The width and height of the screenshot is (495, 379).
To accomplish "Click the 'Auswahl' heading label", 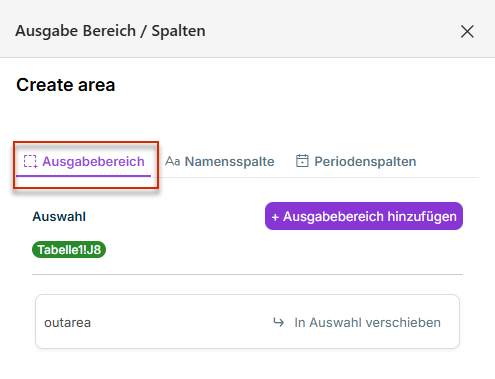I will 59,217.
